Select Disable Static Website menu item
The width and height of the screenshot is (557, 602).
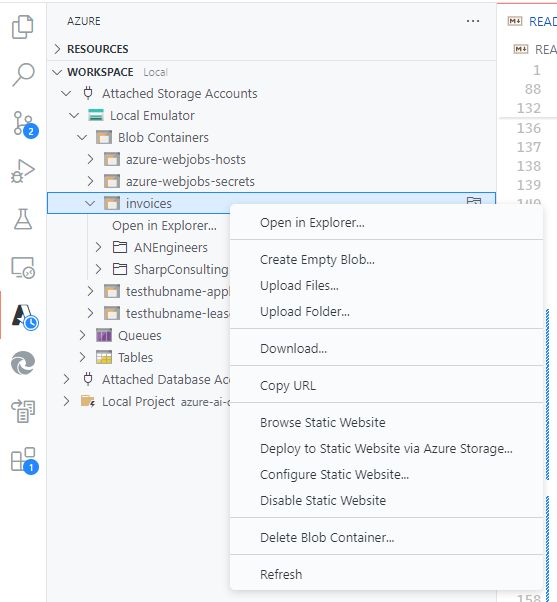point(386,501)
